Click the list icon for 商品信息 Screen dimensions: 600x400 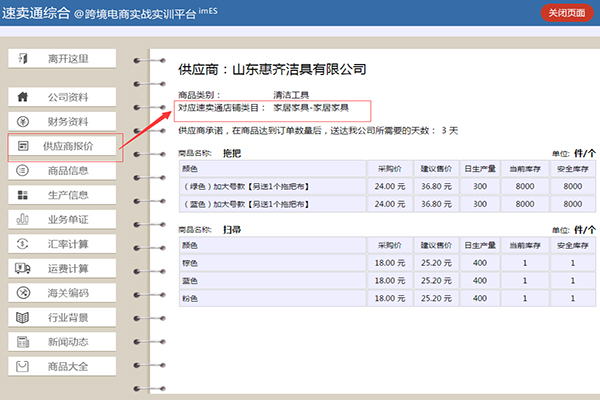coord(23,171)
